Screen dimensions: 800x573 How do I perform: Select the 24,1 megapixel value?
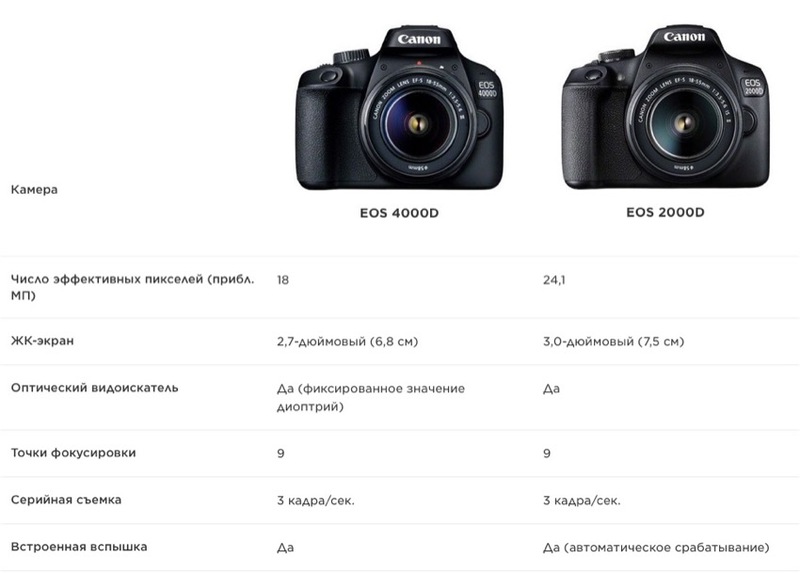pos(554,280)
